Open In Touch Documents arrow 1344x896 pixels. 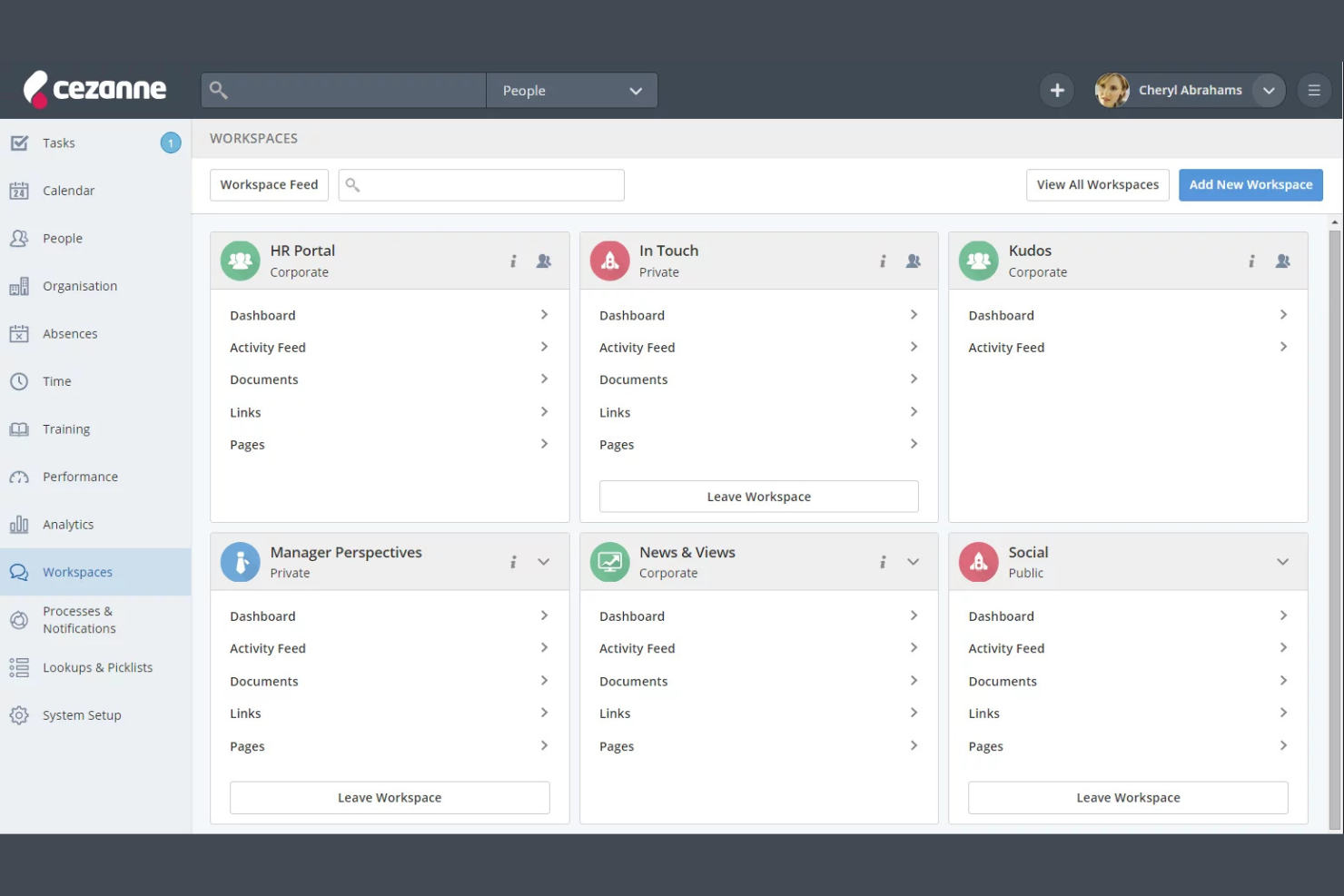[x=914, y=379]
